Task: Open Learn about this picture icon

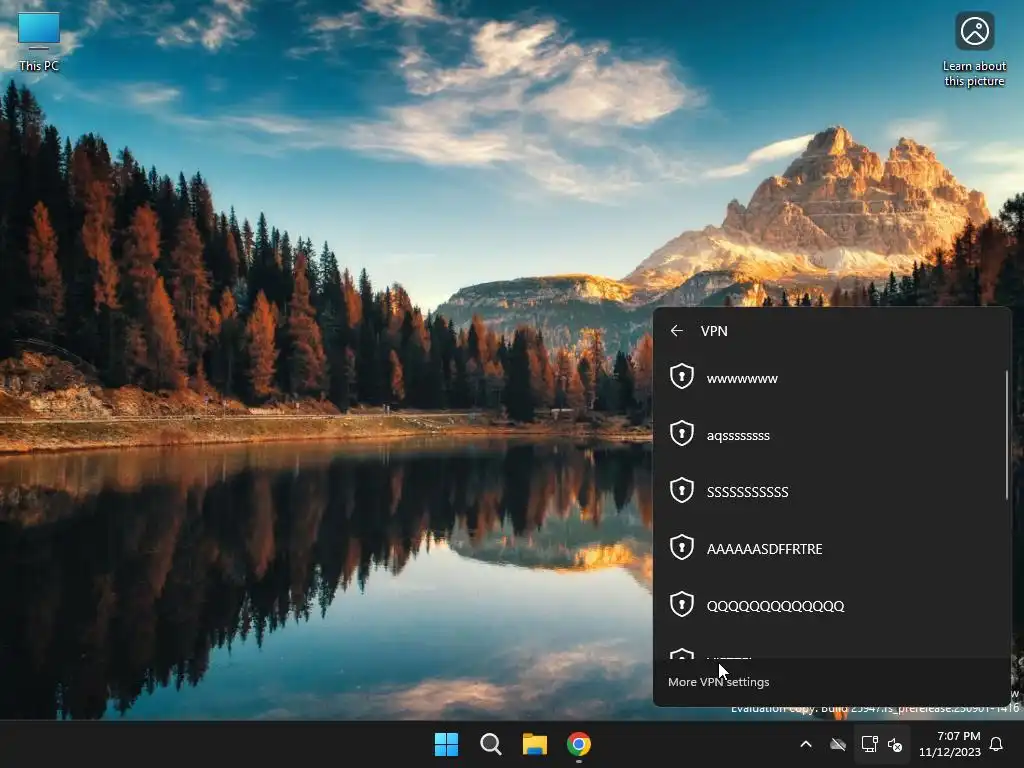Action: (x=974, y=50)
